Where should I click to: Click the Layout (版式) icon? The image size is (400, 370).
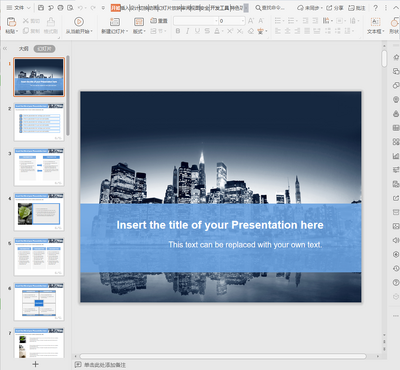139,22
